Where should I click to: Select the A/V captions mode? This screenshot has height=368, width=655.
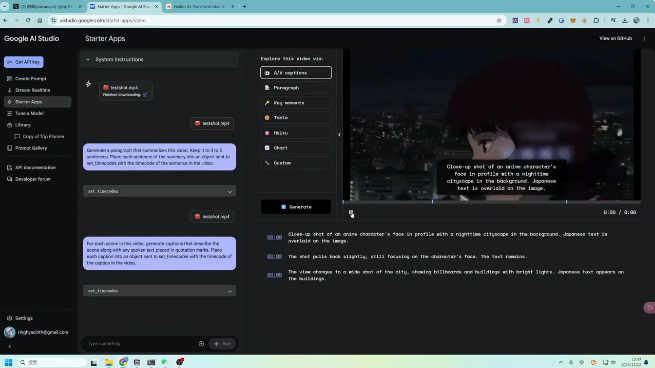coord(296,73)
